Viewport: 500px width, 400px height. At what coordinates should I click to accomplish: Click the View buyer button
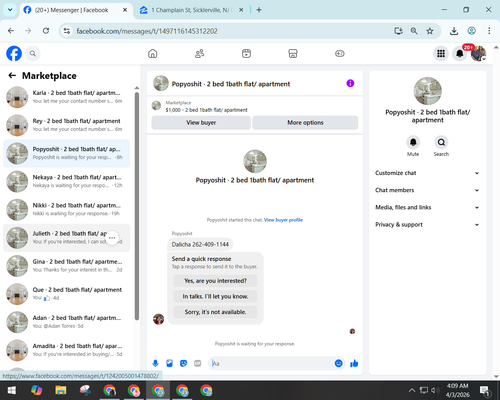(201, 123)
